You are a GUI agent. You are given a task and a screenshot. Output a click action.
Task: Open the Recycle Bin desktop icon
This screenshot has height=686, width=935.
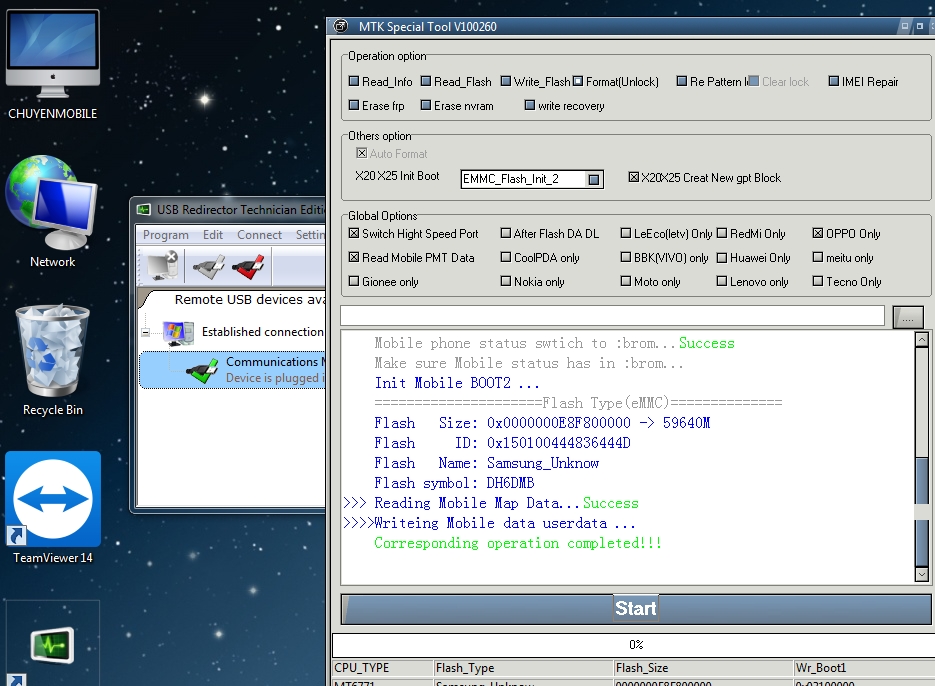tap(52, 360)
